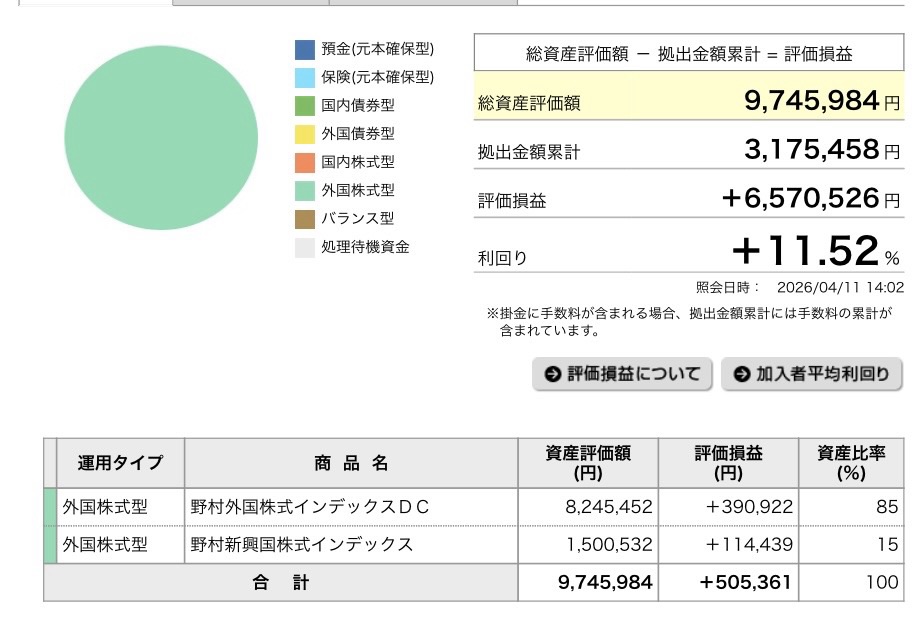The image size is (922, 625).
Task: Click the 資産比率(%) column header
Action: tap(851, 463)
